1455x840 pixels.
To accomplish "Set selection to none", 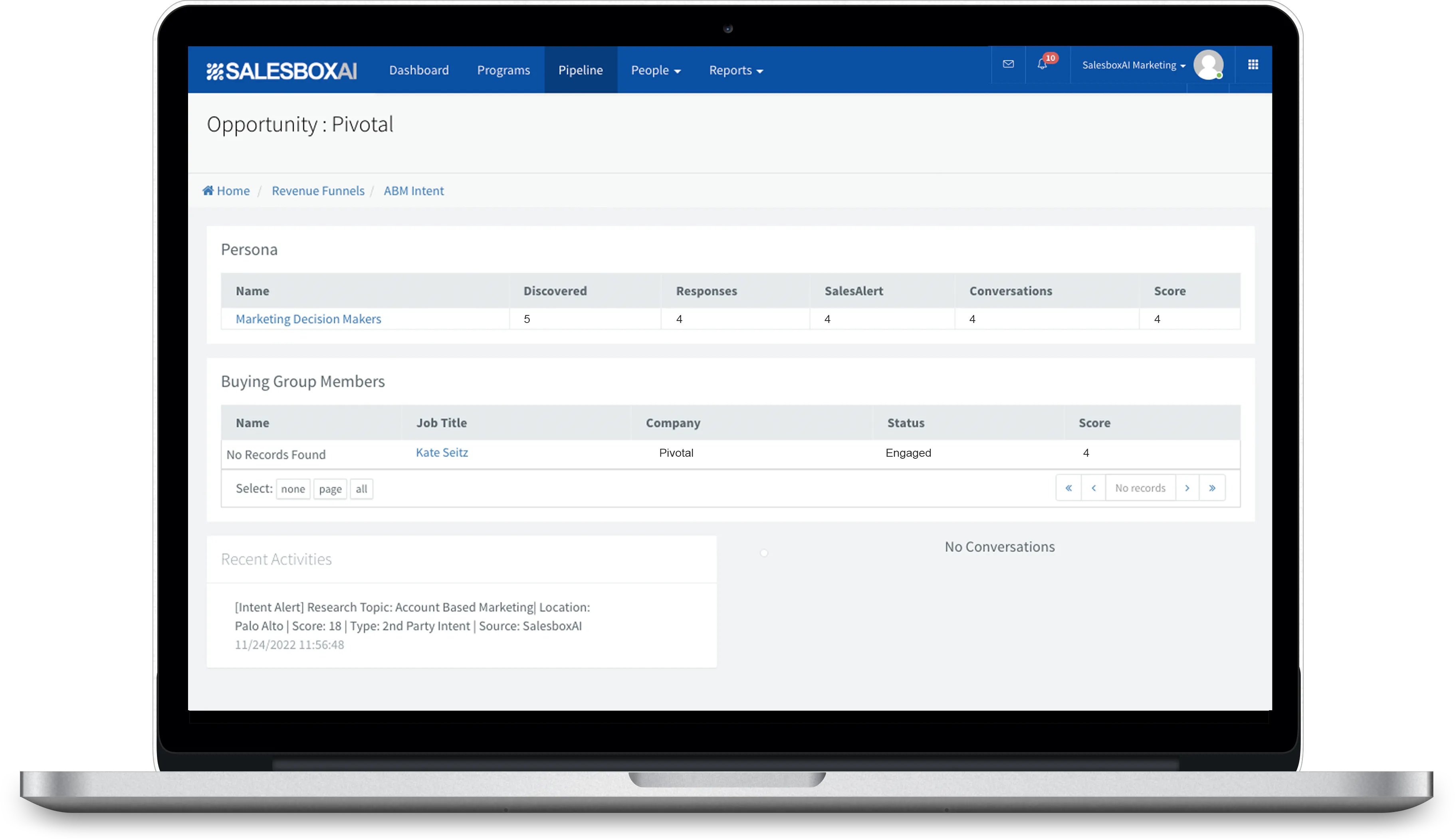I will (x=293, y=489).
